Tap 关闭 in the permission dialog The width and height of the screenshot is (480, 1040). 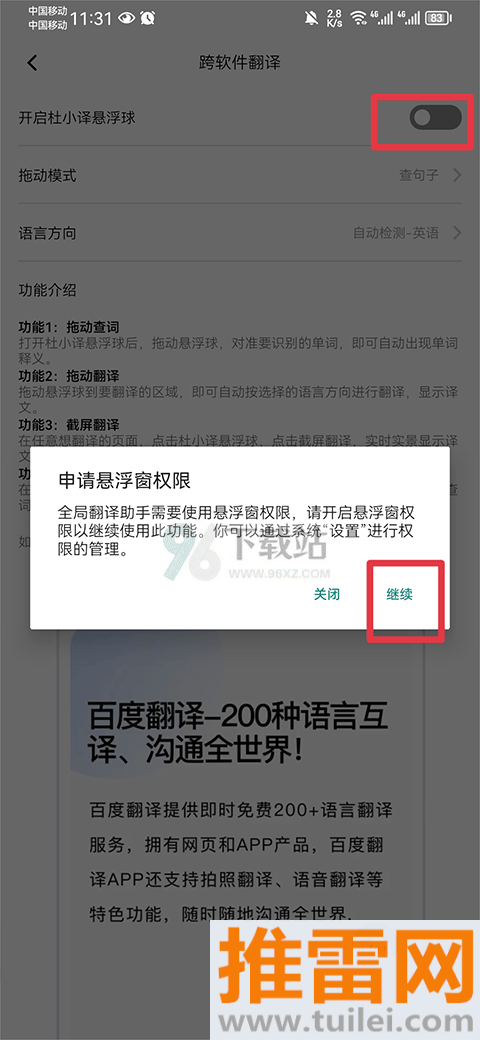(x=327, y=594)
